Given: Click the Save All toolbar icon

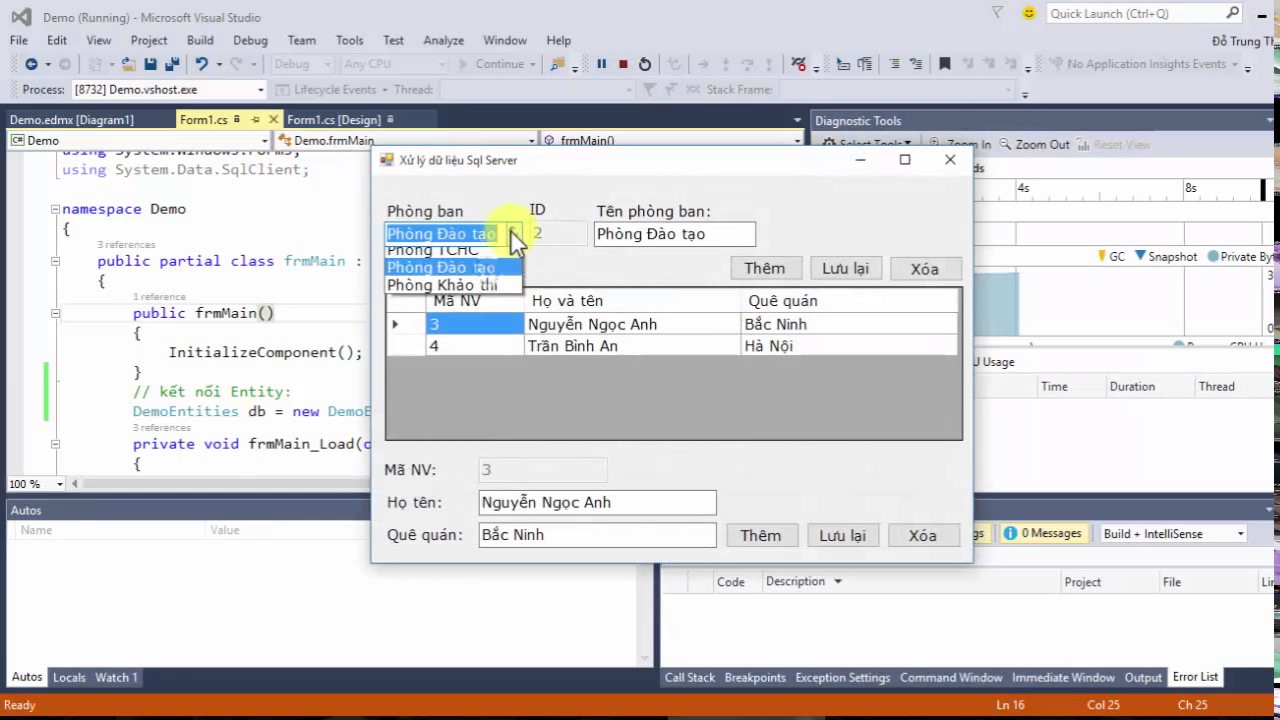Looking at the screenshot, I should (172, 64).
